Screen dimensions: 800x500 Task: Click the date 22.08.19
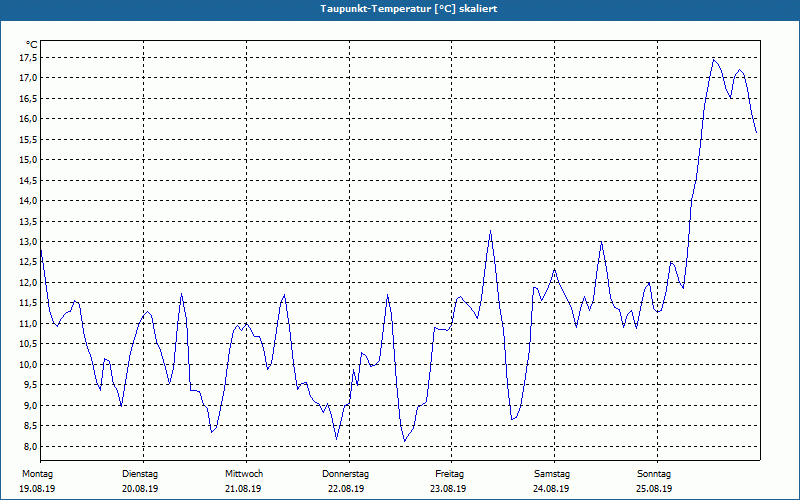(346, 489)
